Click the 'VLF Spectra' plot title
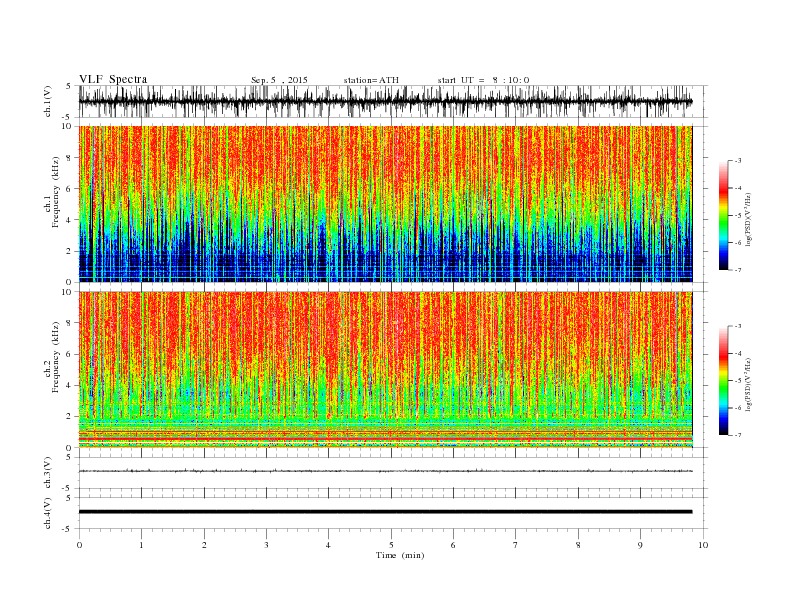 click(x=113, y=79)
